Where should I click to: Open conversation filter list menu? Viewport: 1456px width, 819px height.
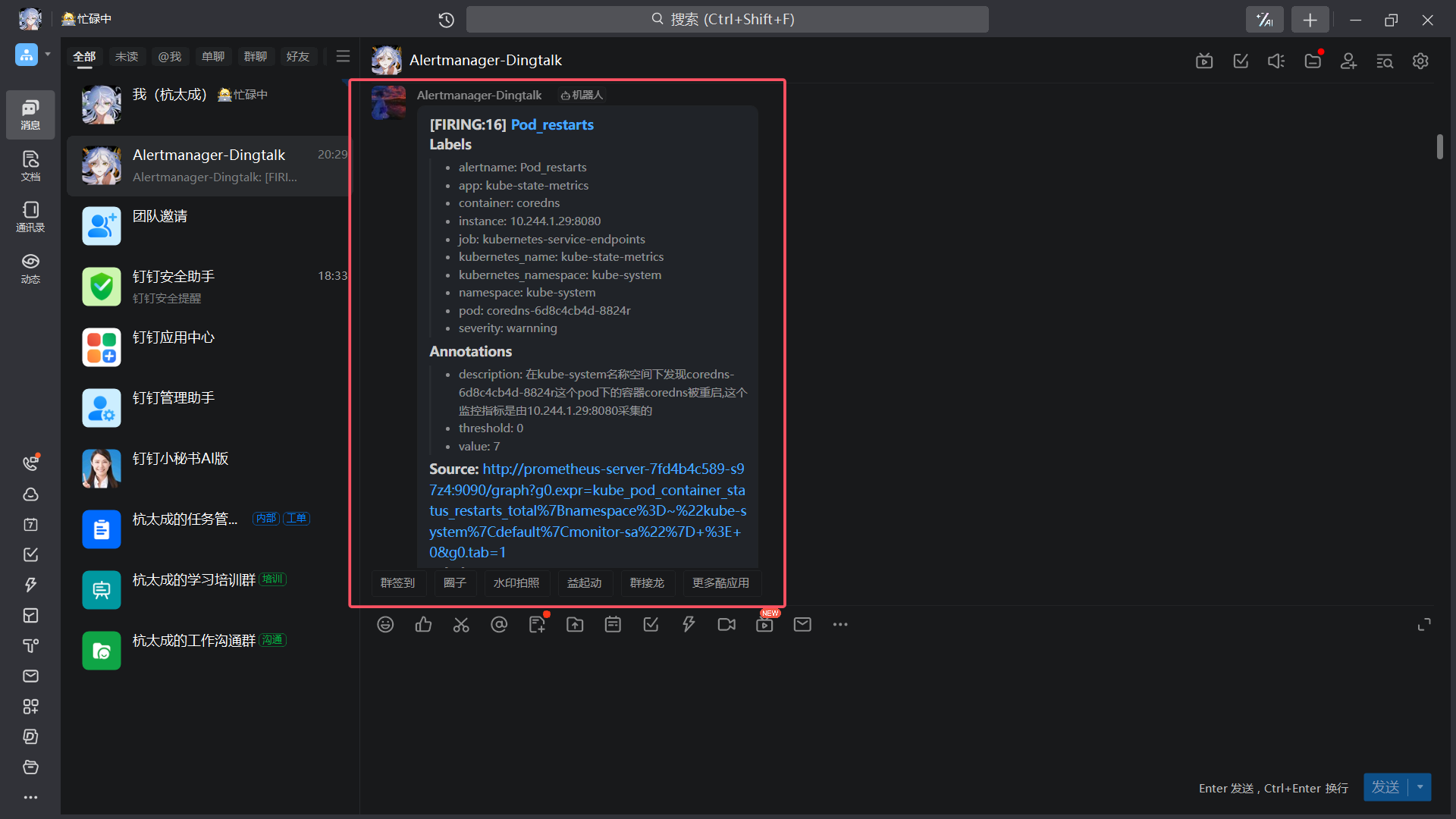click(343, 56)
